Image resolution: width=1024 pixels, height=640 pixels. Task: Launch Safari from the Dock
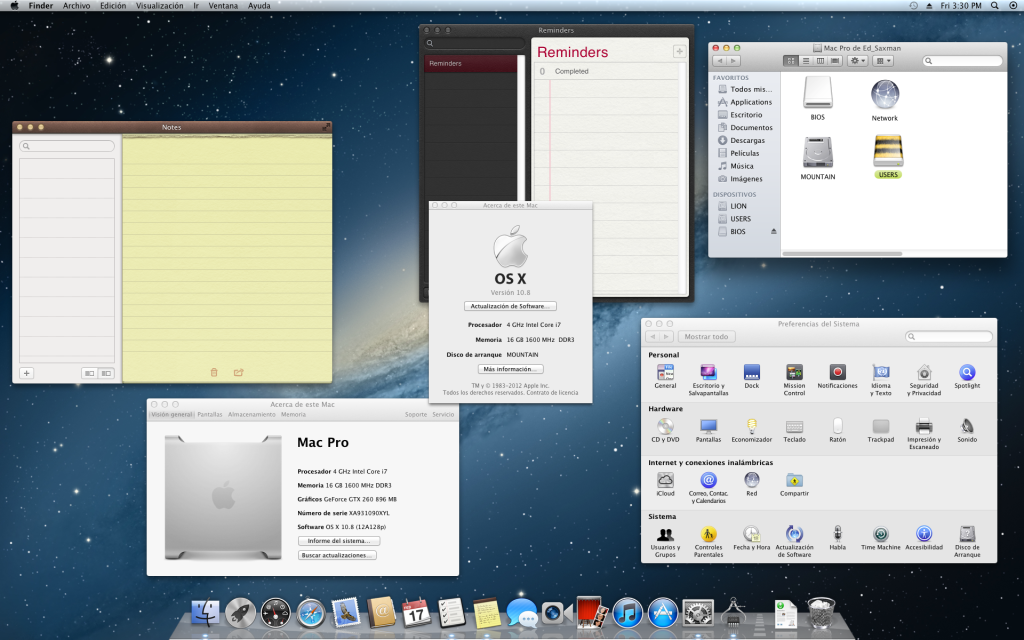[x=311, y=612]
